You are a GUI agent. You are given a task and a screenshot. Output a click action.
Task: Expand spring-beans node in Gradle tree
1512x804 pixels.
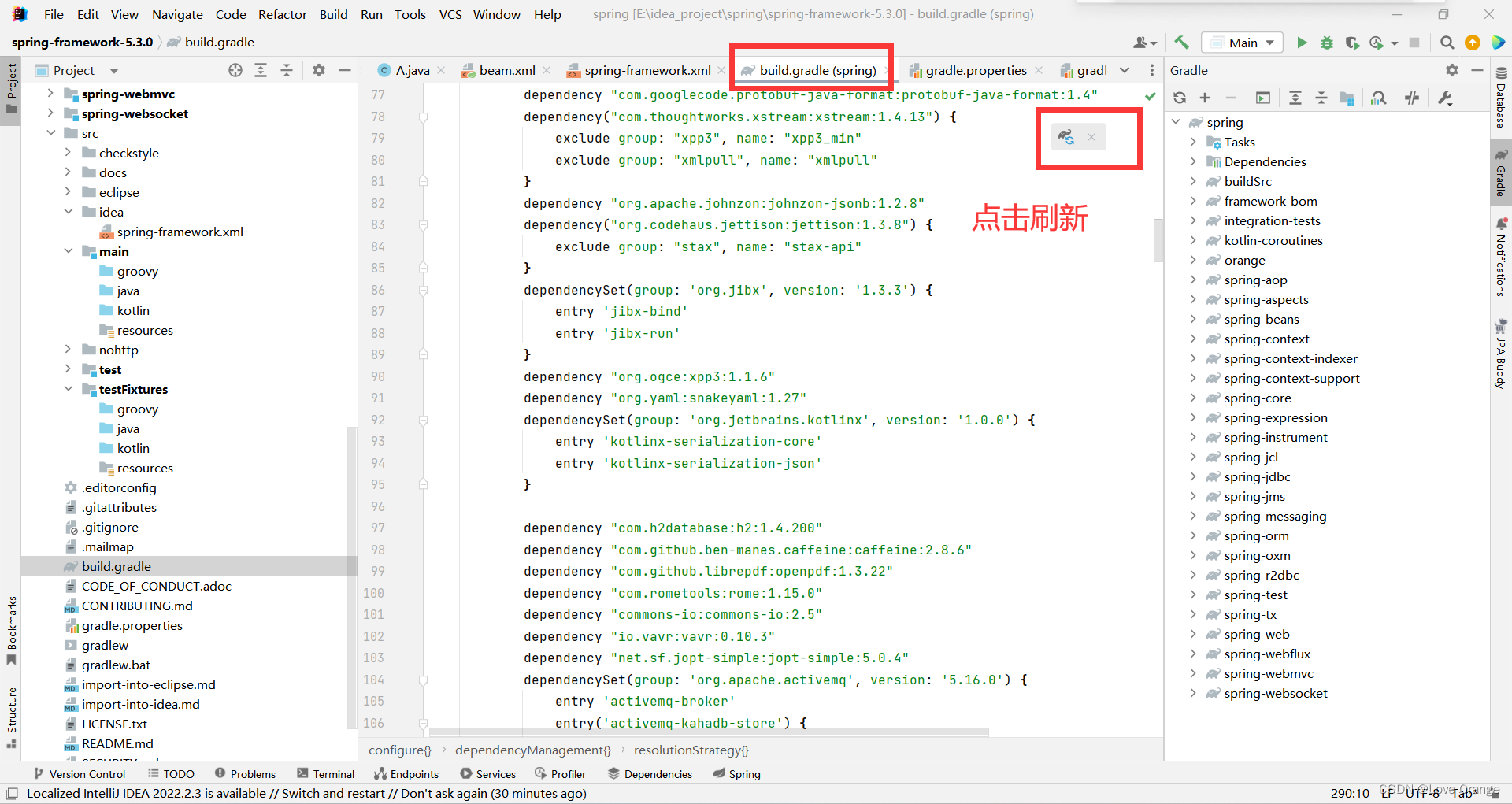coord(1193,319)
